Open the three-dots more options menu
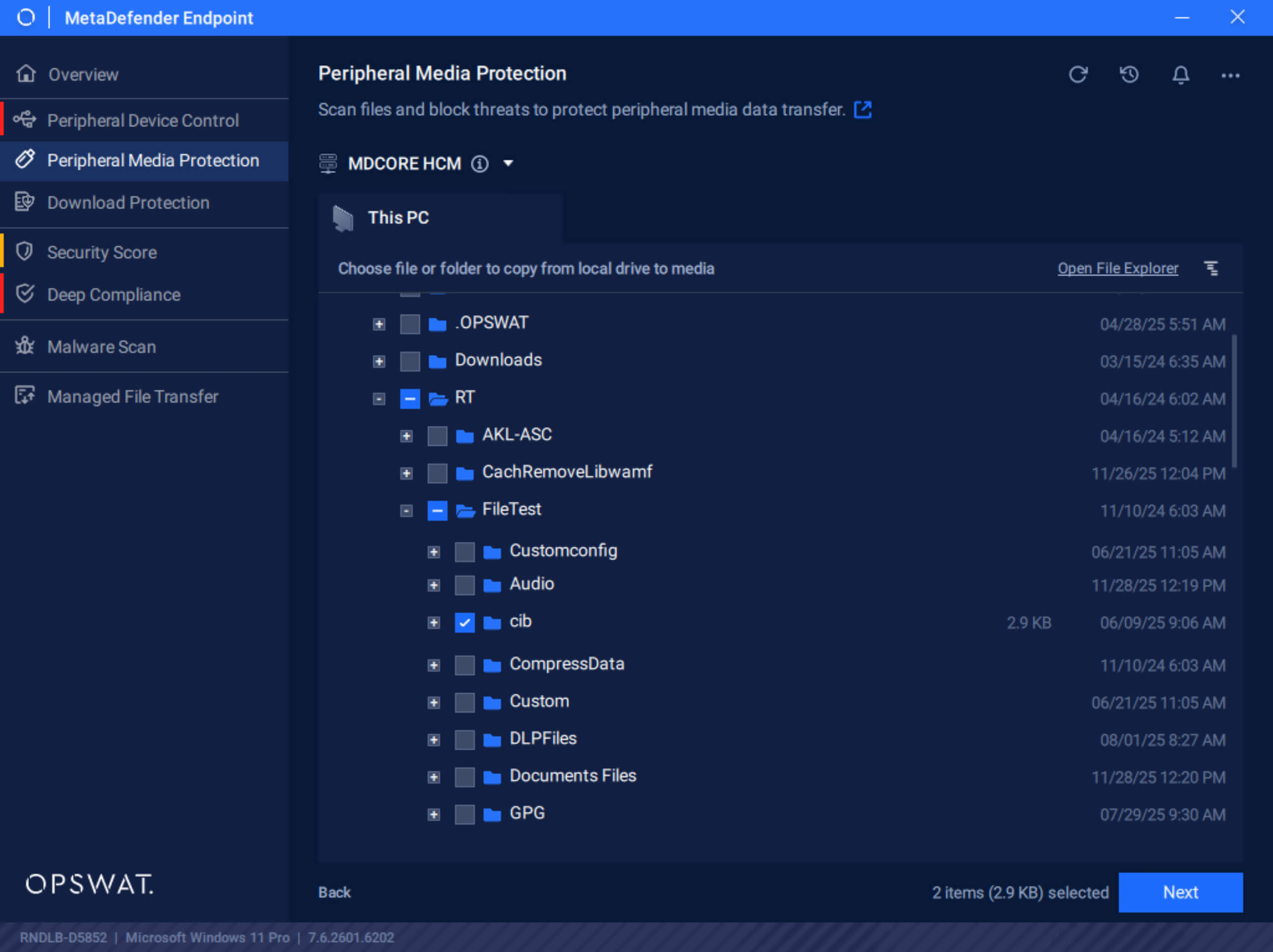This screenshot has height=952, width=1273. (x=1230, y=75)
